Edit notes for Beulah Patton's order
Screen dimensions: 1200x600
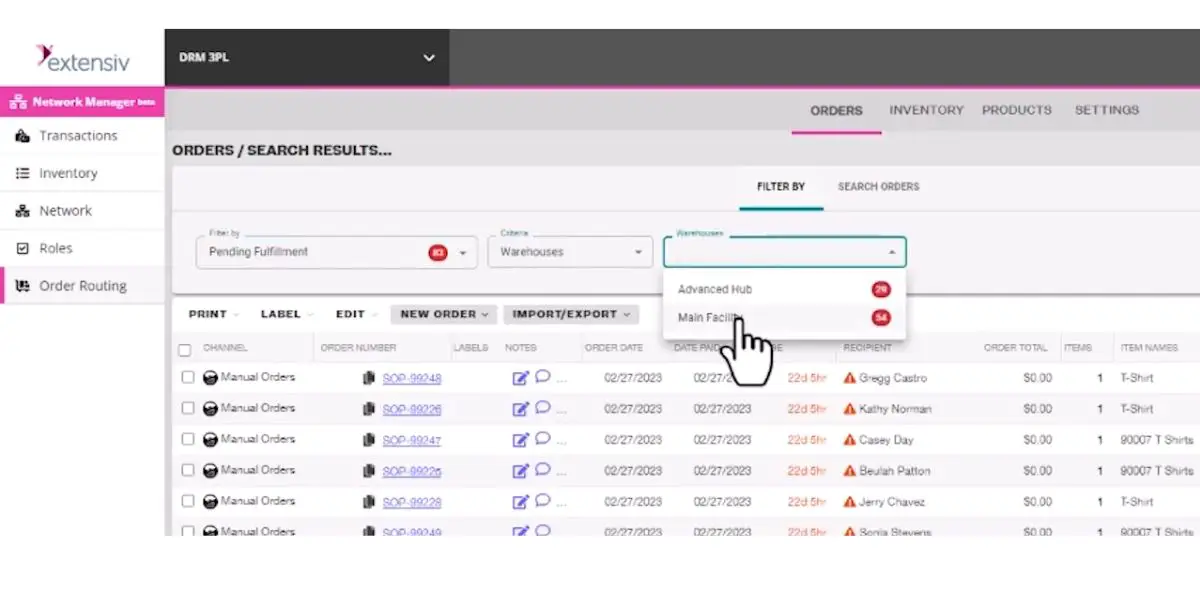[x=520, y=471]
